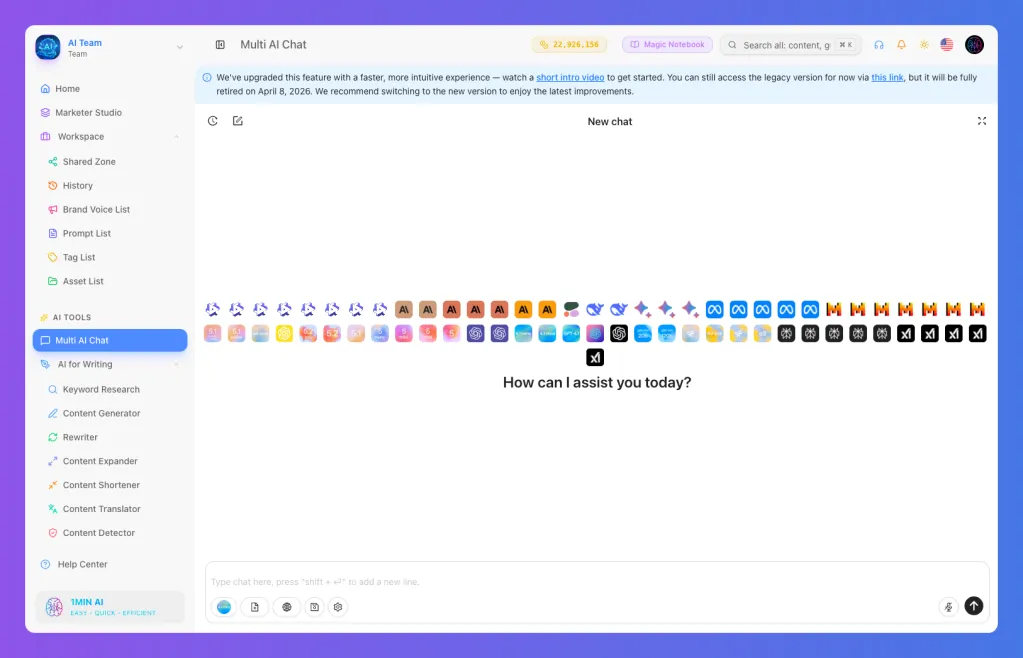This screenshot has height=658, width=1023.
Task: Select the GPT-4.1 model icon
Action: (571, 333)
